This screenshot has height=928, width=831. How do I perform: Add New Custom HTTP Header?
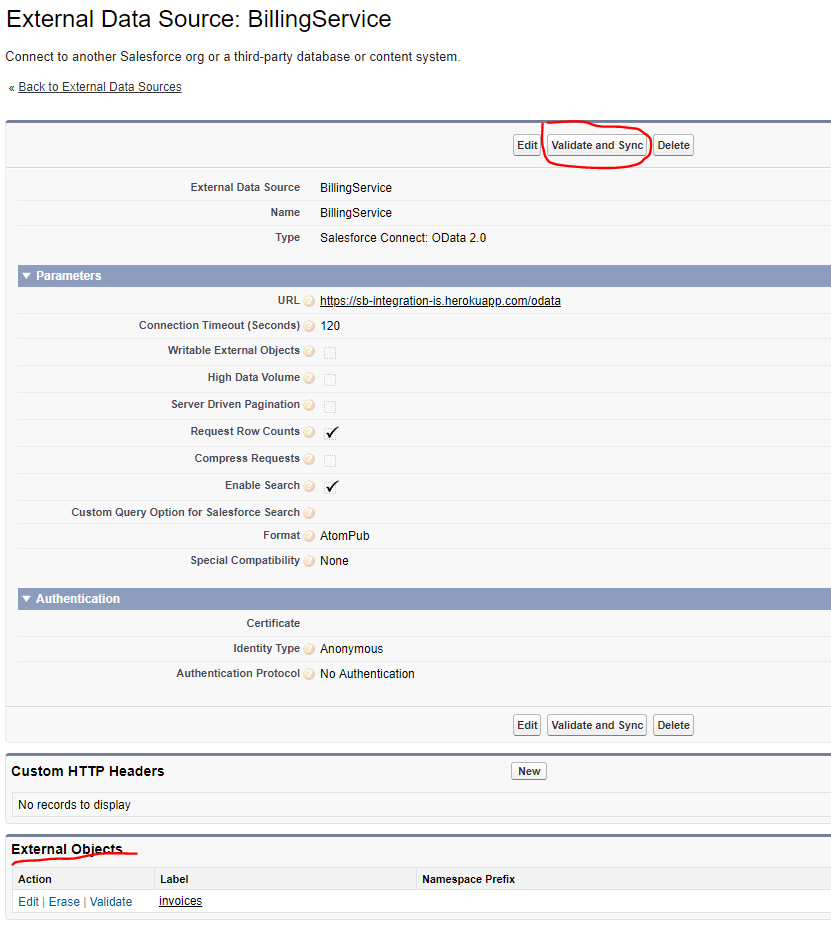tap(529, 772)
